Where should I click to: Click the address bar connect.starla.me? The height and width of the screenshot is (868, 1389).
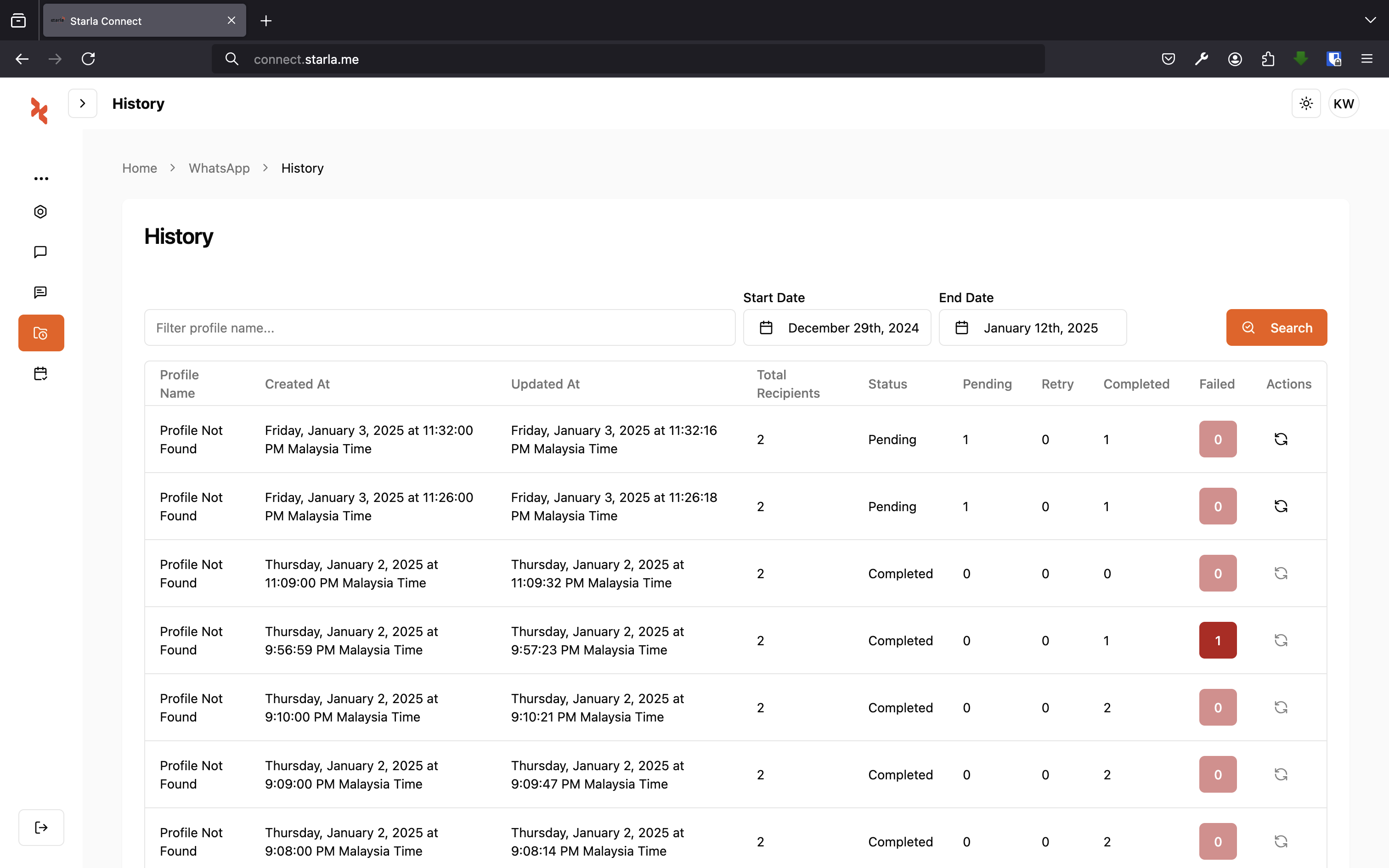coord(628,59)
